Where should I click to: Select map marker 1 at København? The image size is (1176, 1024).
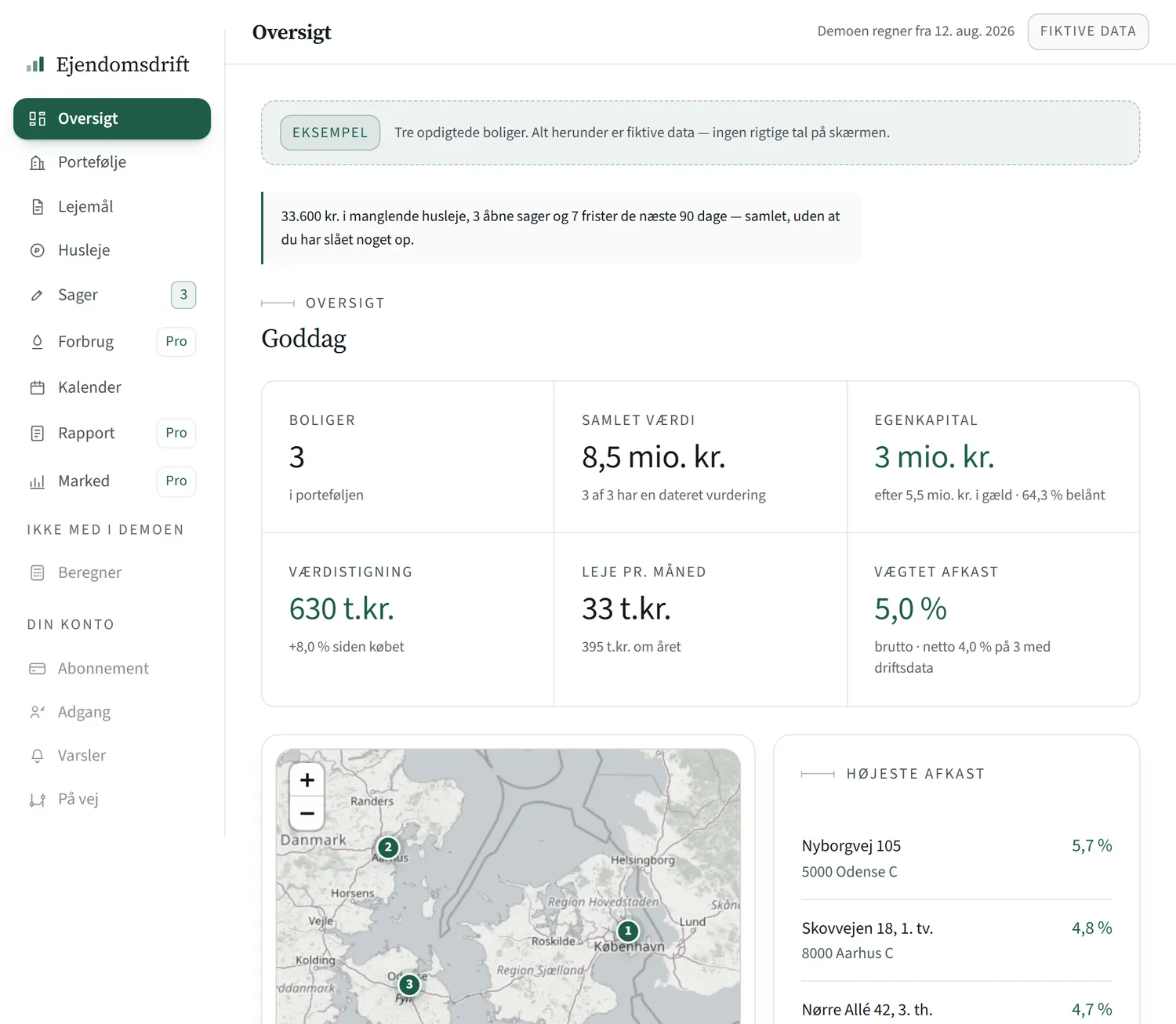click(x=628, y=931)
